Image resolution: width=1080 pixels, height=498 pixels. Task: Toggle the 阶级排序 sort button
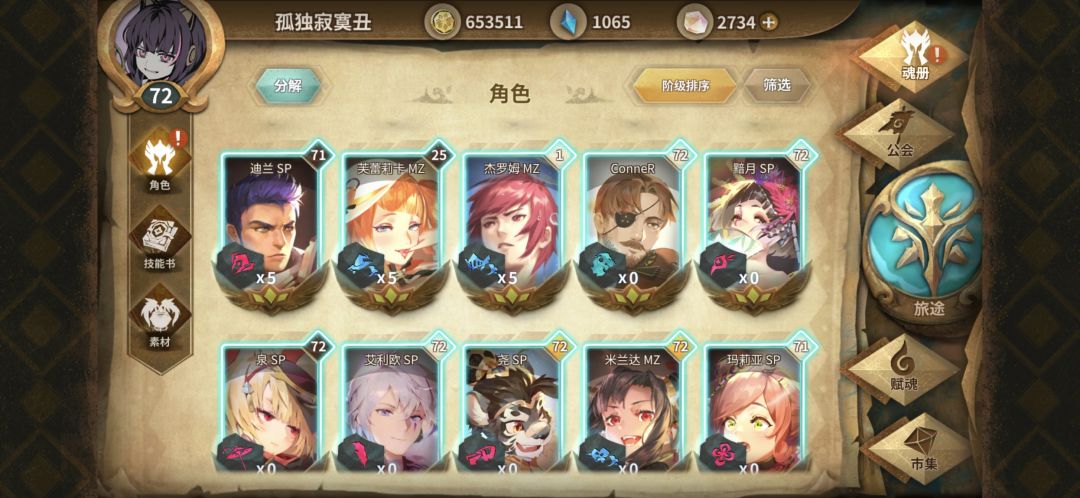(x=685, y=86)
